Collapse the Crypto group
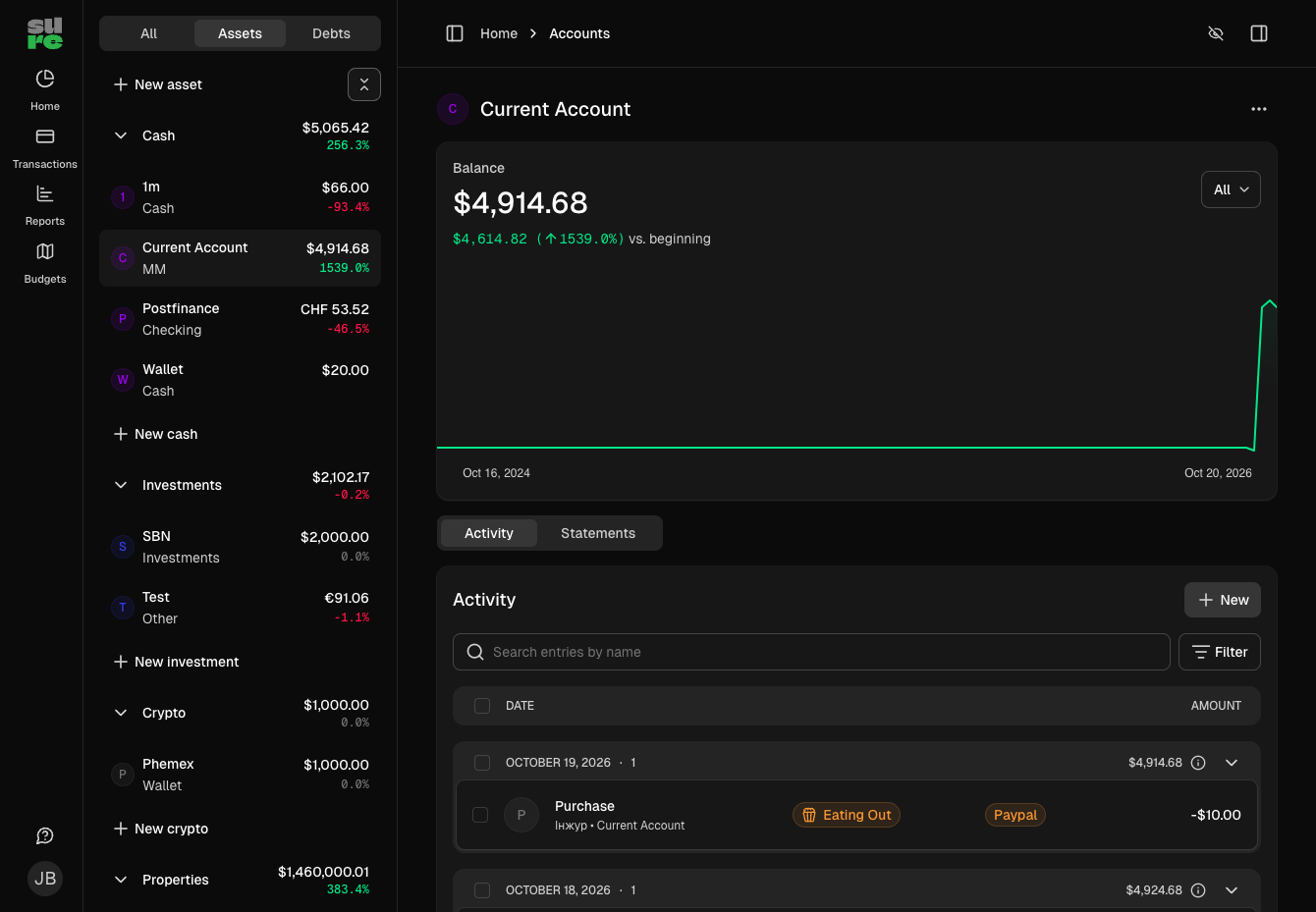Image resolution: width=1316 pixels, height=912 pixels. (121, 713)
